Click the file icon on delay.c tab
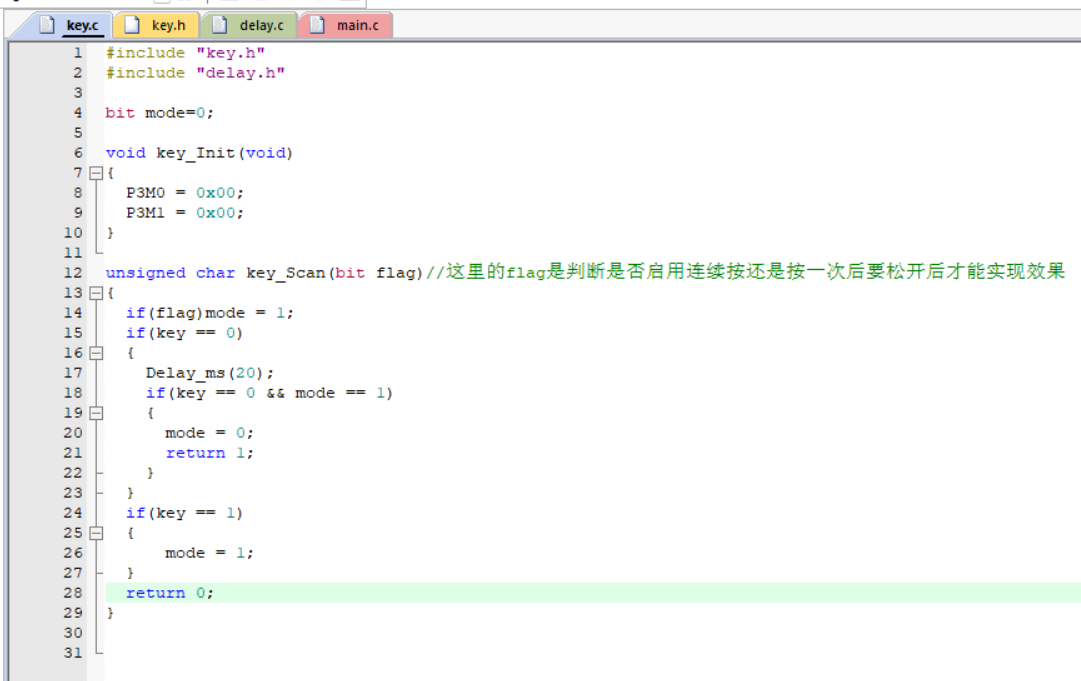Screen dimensions: 1081x681 [x=220, y=25]
